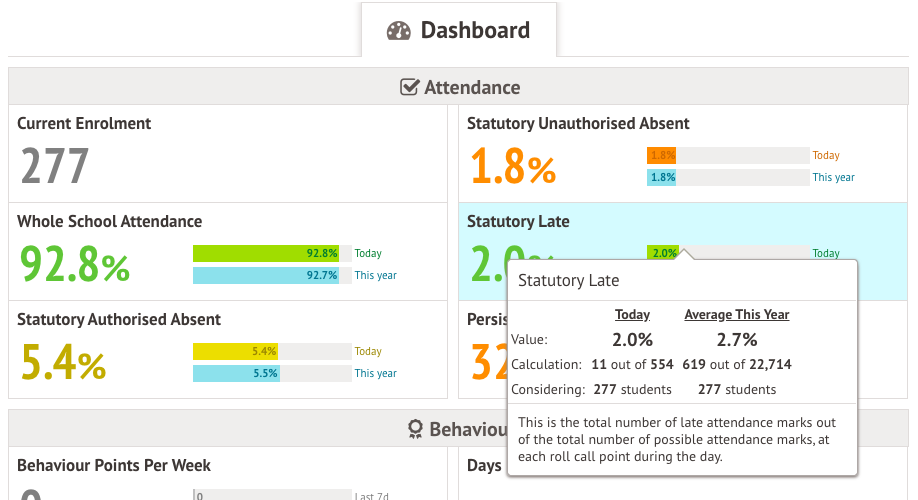Click the Attendance checkbox icon in header
Screen dimensions: 918x500
point(409,87)
